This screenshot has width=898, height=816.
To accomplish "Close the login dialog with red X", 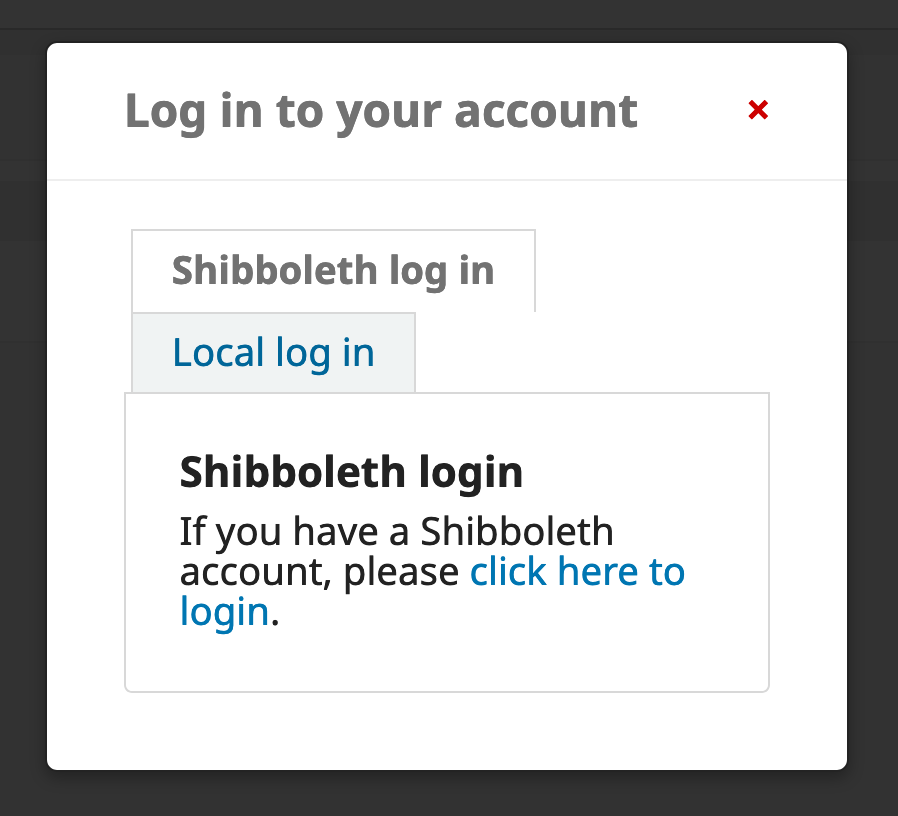I will tap(758, 110).
